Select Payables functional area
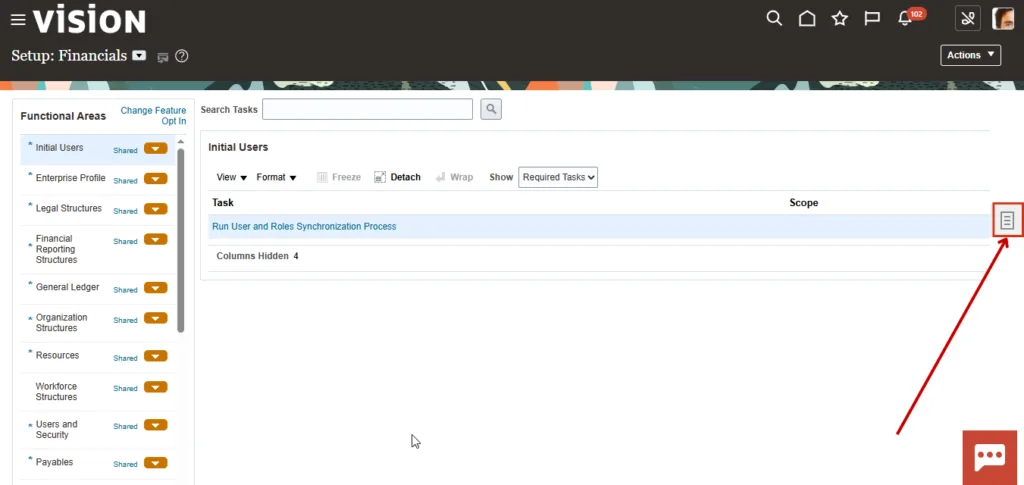The height and width of the screenshot is (485, 1024). (x=54, y=462)
